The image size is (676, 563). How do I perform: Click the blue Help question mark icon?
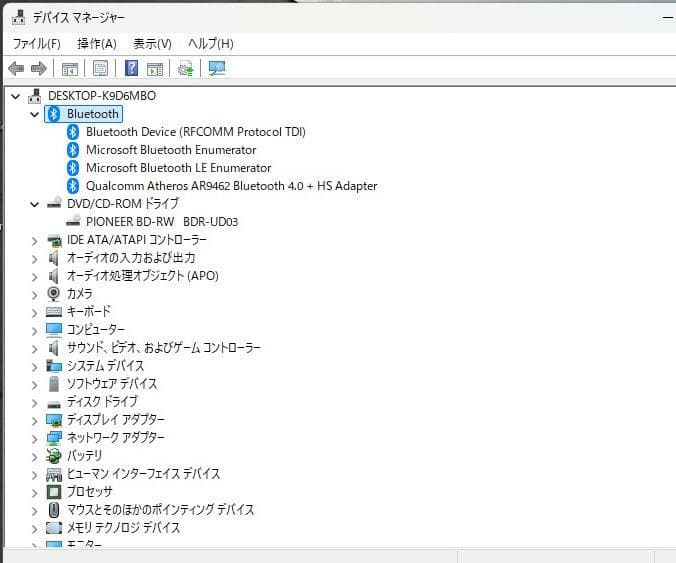tap(131, 68)
